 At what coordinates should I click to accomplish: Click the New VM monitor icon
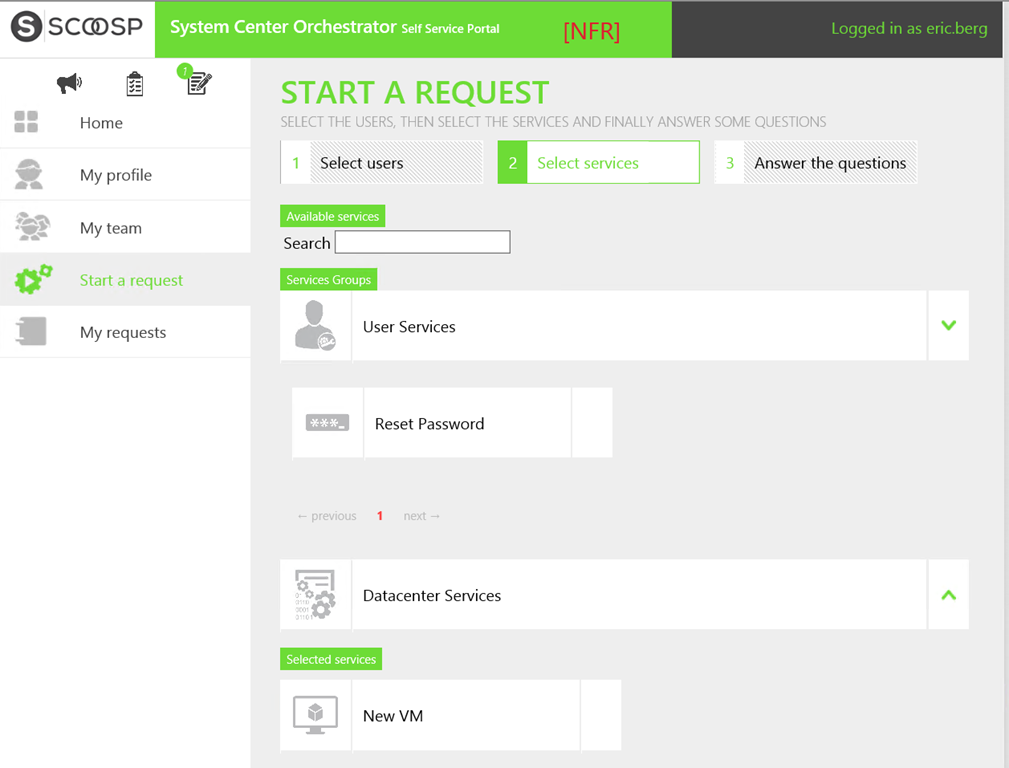pyautogui.click(x=315, y=716)
